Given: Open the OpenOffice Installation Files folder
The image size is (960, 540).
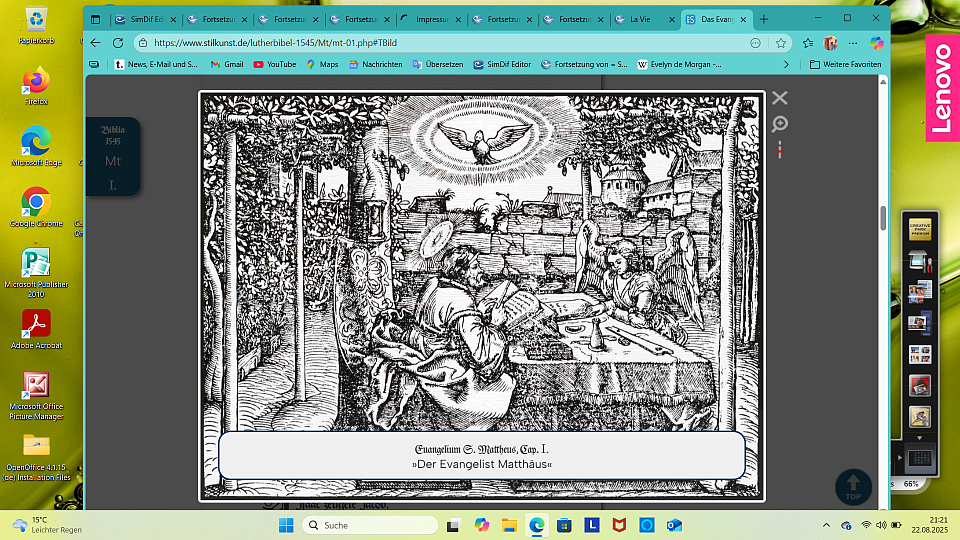Looking at the screenshot, I should click(36, 457).
